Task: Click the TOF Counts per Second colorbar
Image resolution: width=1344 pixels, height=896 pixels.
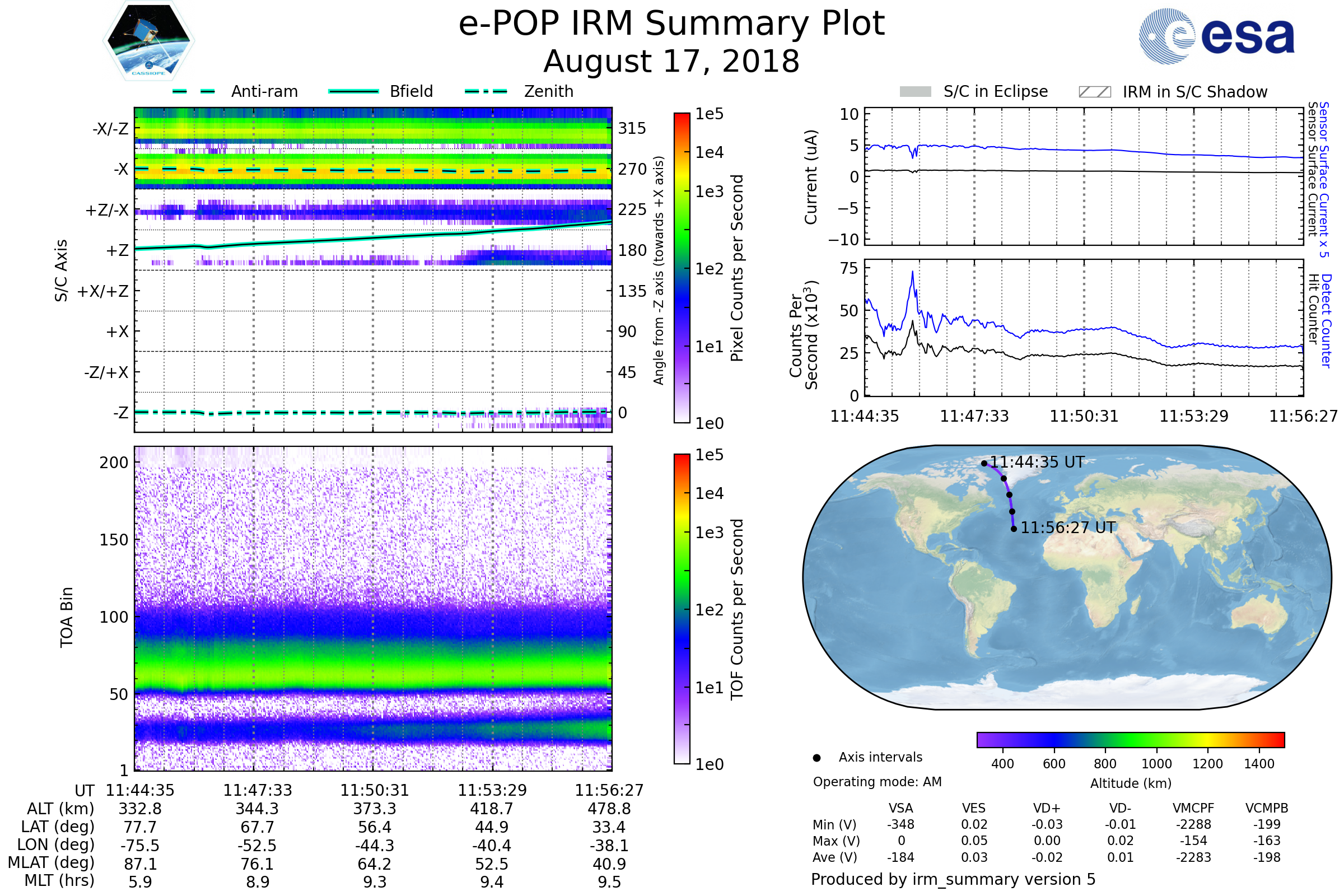Action: pos(682,609)
